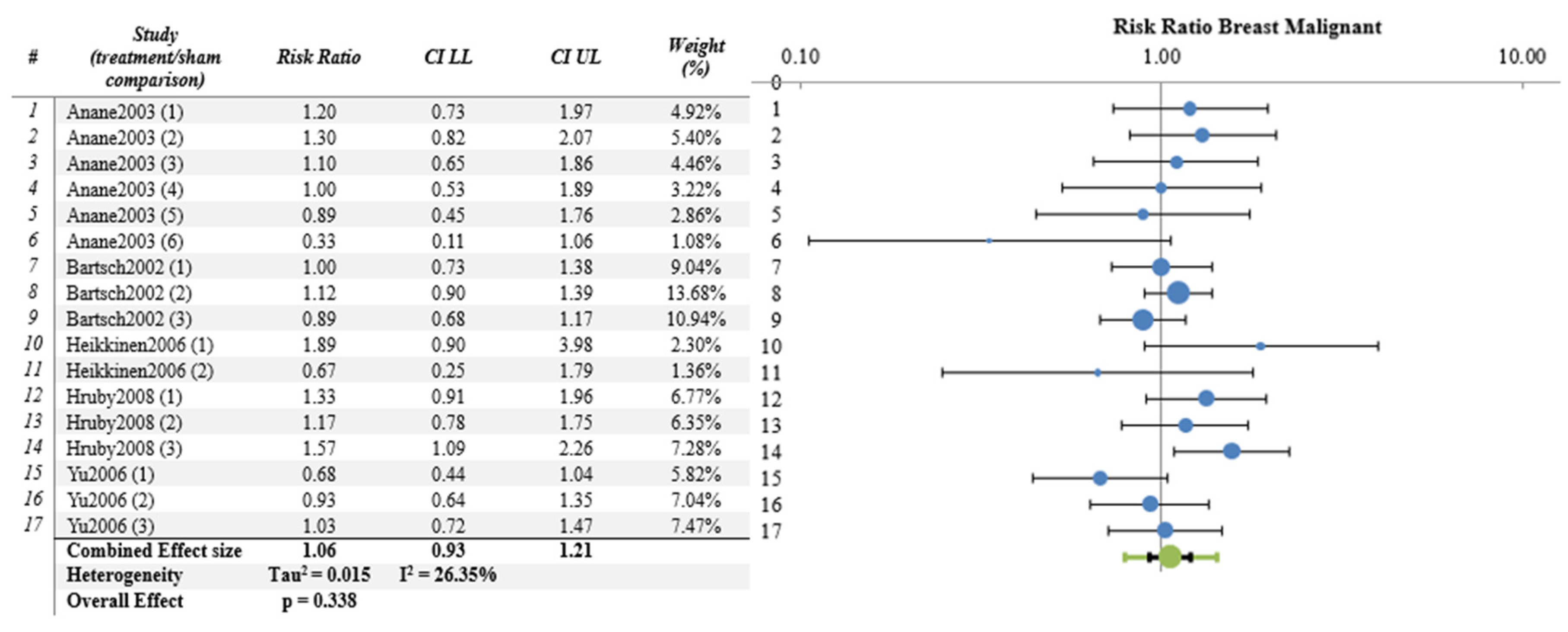Select the Hruby2008 (3) row label

point(124,449)
